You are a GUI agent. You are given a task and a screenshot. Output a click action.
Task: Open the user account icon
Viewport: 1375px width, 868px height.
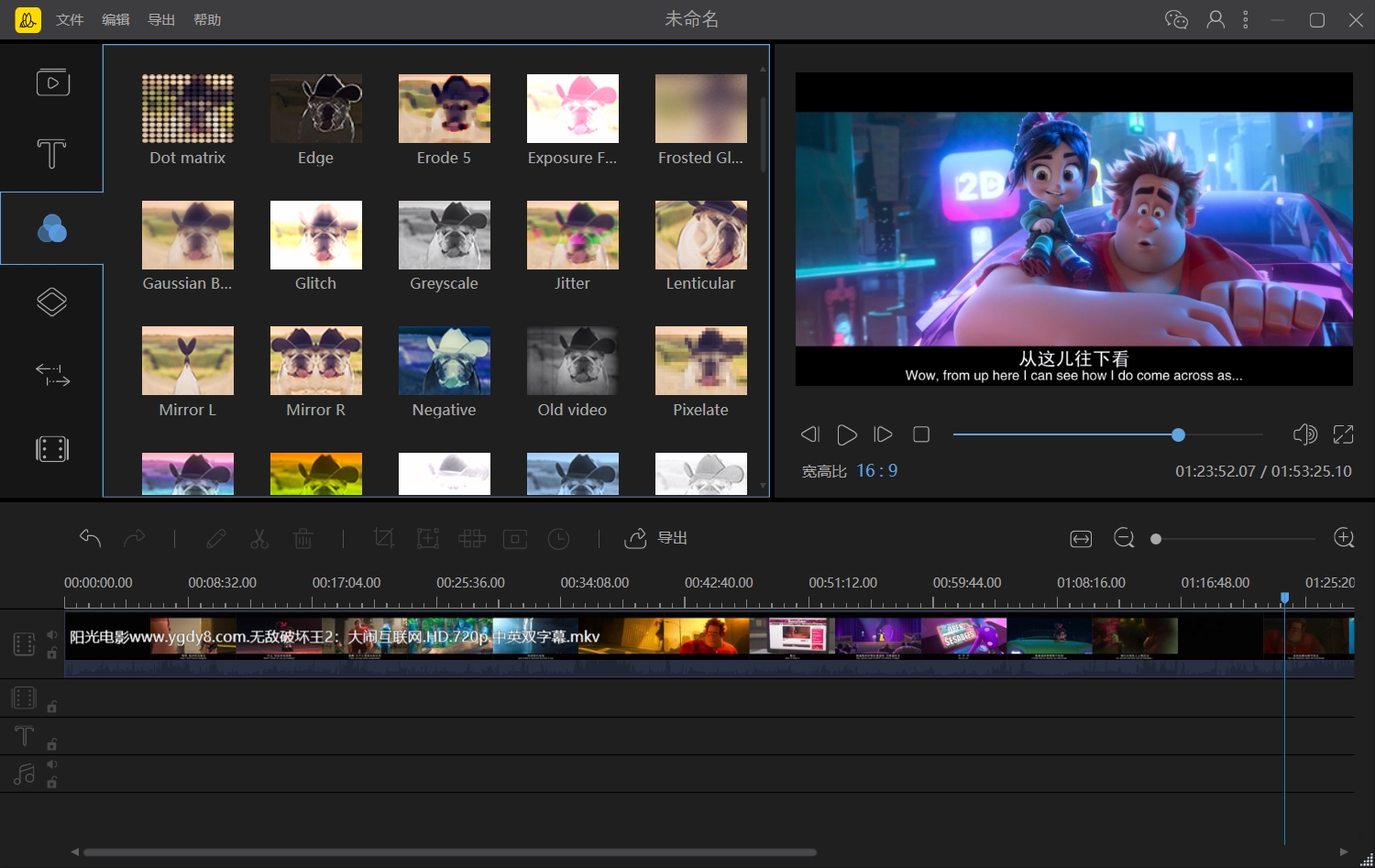(x=1215, y=19)
